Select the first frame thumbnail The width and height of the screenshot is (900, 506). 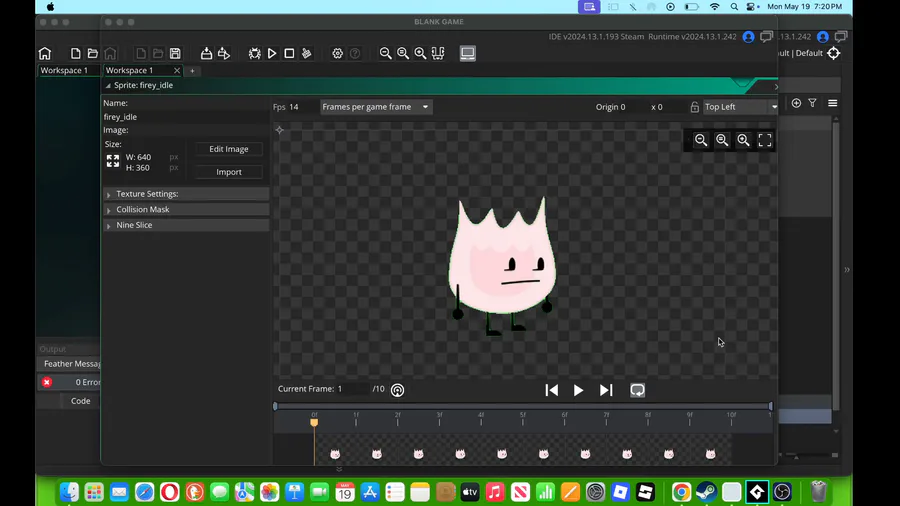point(335,454)
